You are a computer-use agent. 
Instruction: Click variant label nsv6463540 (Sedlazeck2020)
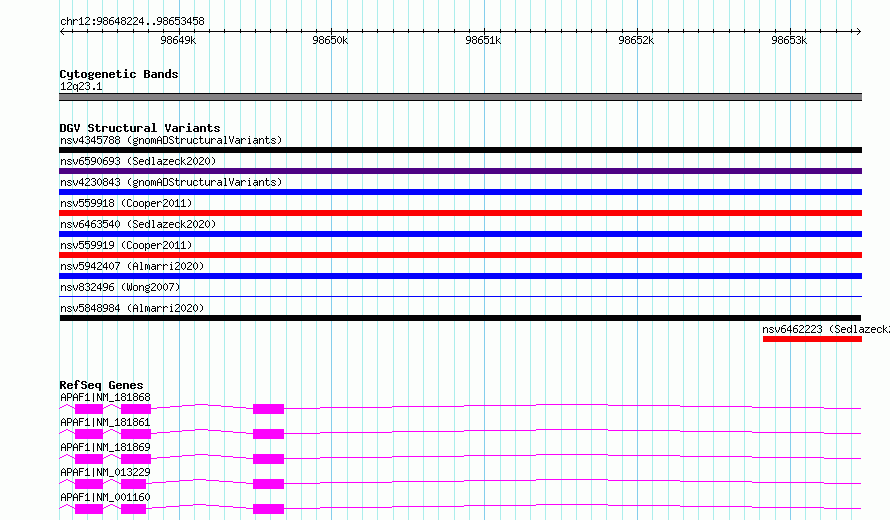(x=138, y=224)
